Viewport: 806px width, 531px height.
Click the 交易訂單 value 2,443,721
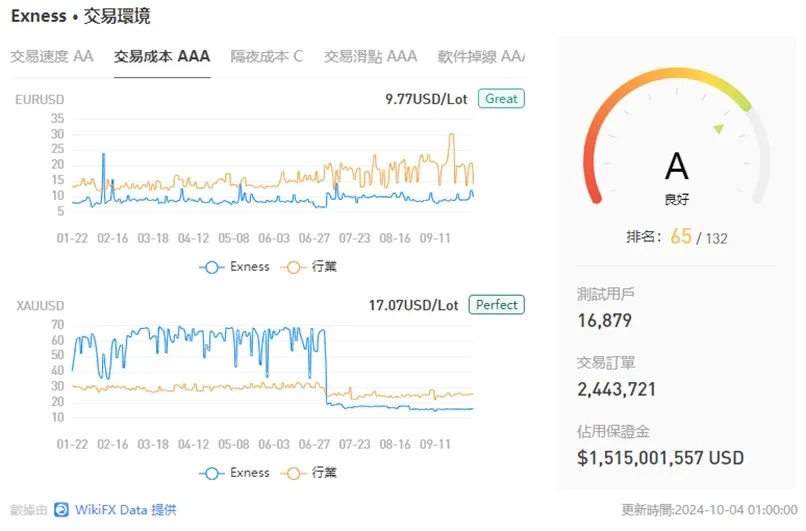[616, 390]
